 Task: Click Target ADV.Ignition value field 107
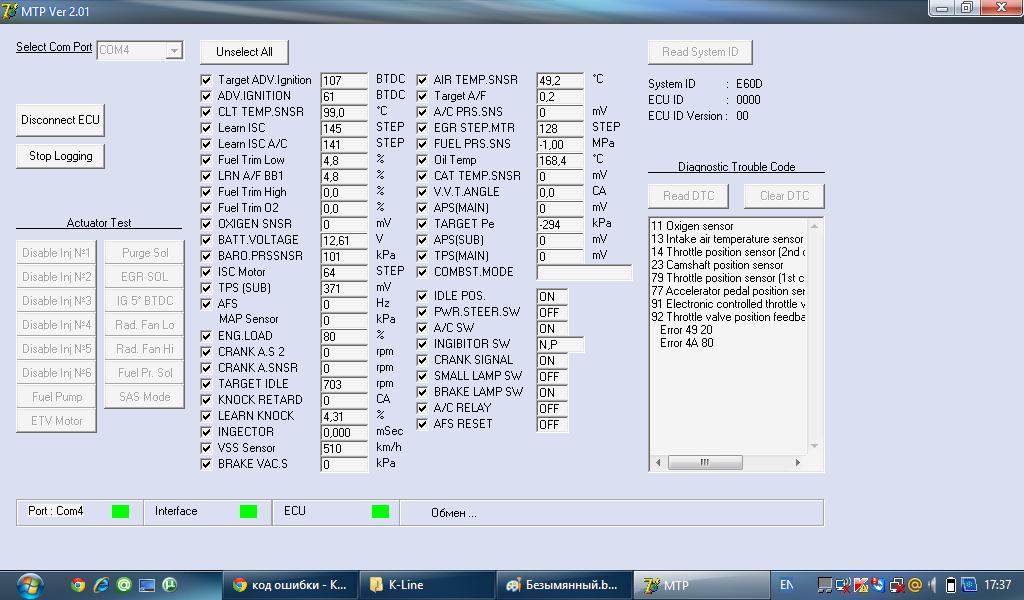point(344,80)
